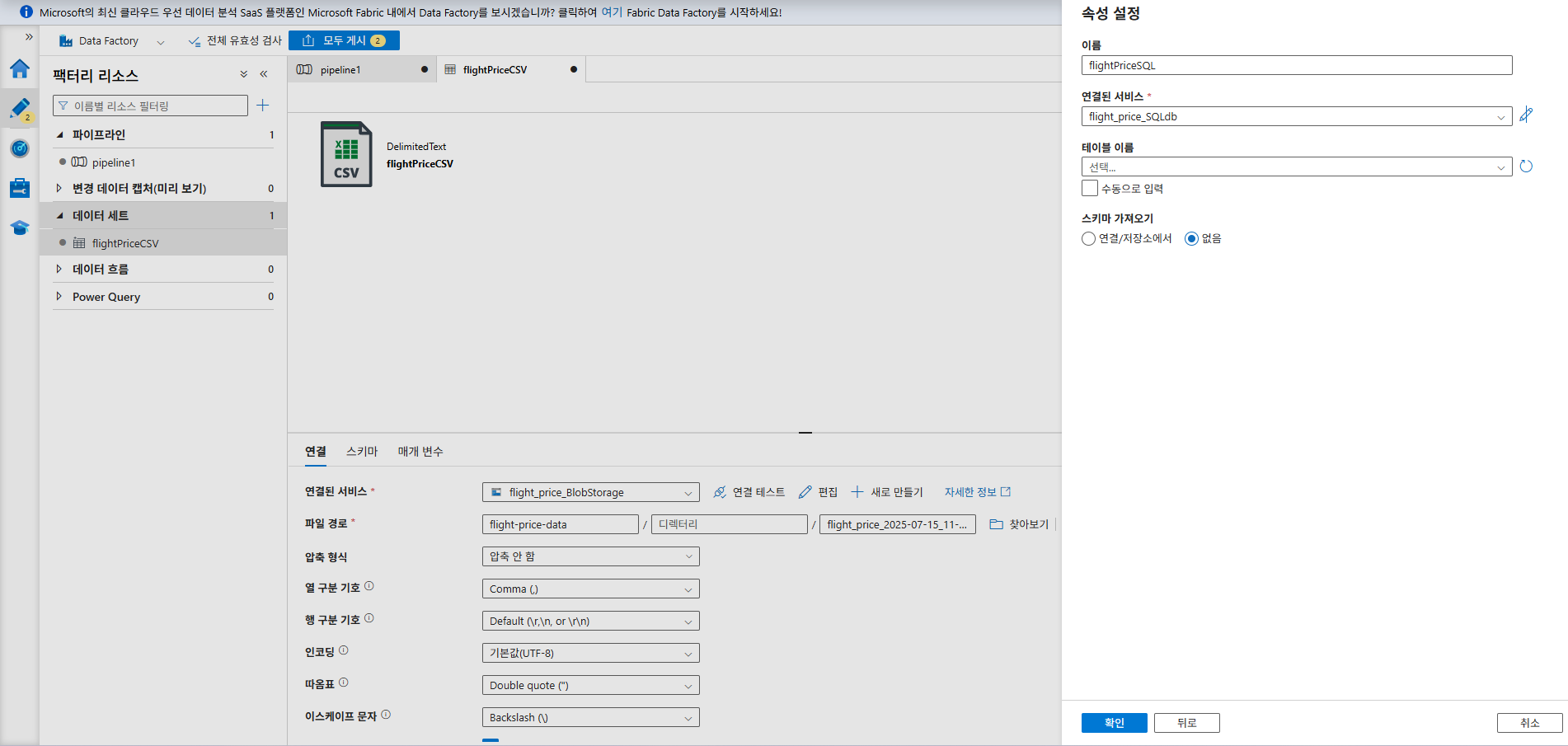The height and width of the screenshot is (746, 1568).
Task: Expand the 변경 데이터 캡처(미리 보기) group
Action: [59, 188]
